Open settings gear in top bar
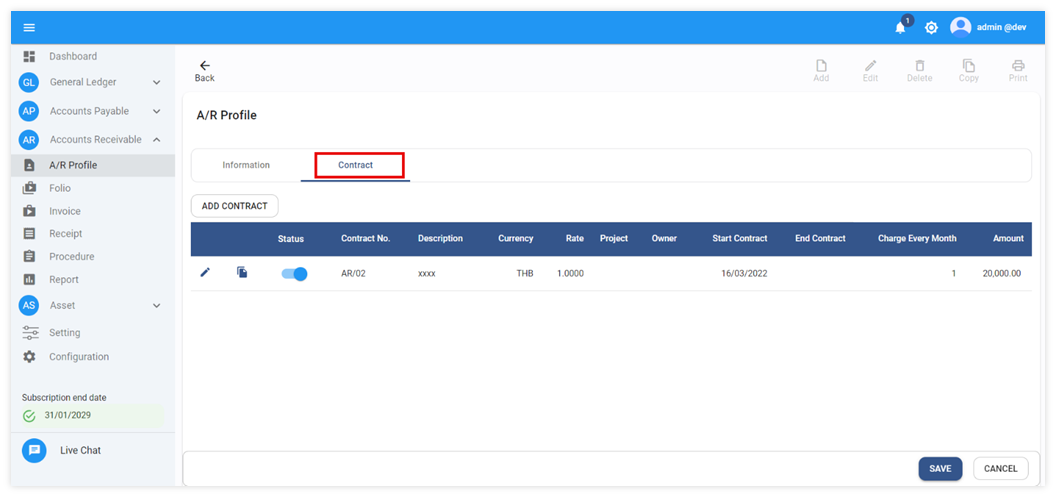Viewport: 1056px width, 497px height. pyautogui.click(x=931, y=28)
